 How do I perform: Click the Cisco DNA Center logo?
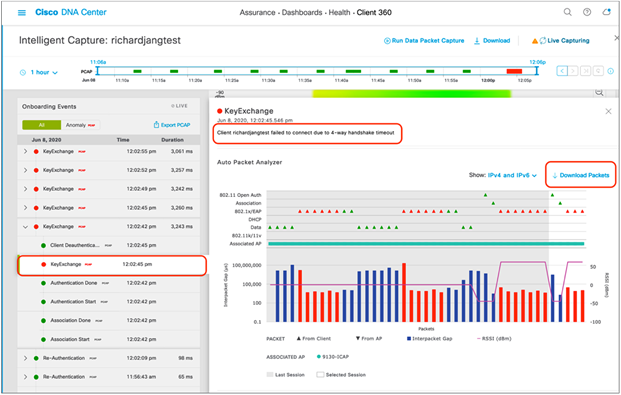pos(71,12)
